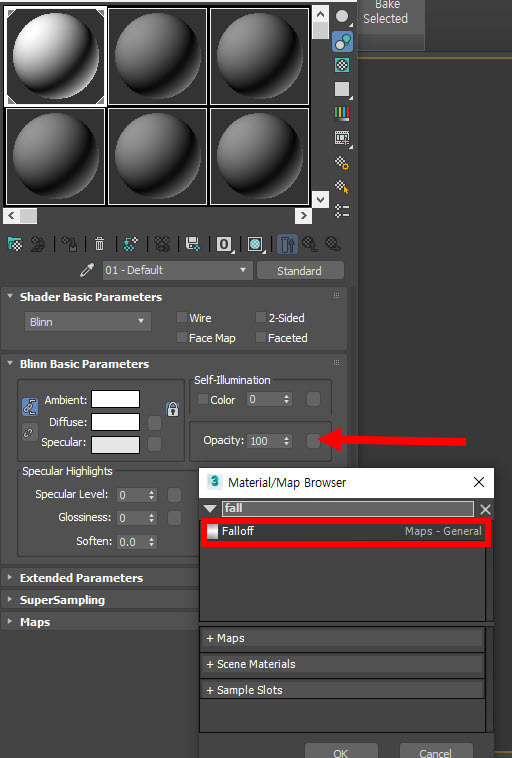
Task: Toggle the Diffuse-Specular color lock icon
Action: [x=29, y=433]
